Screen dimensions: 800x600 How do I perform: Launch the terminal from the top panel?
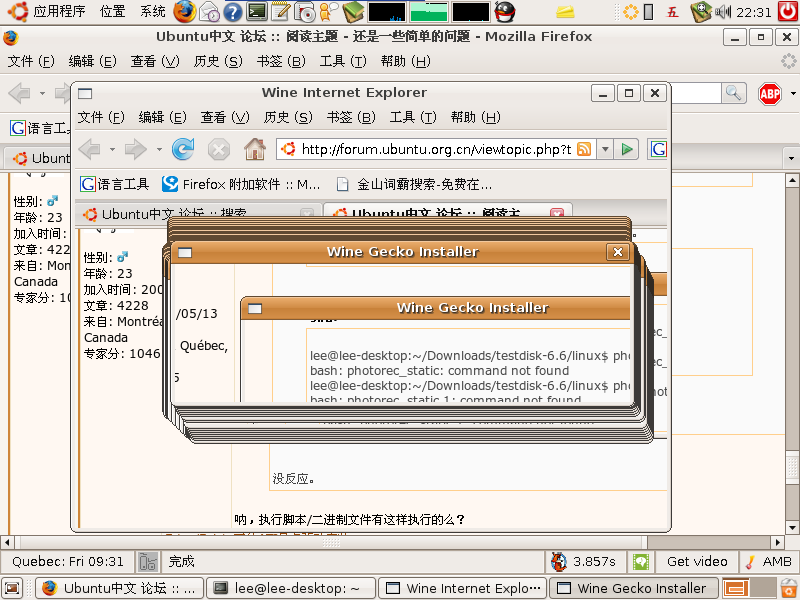click(257, 11)
